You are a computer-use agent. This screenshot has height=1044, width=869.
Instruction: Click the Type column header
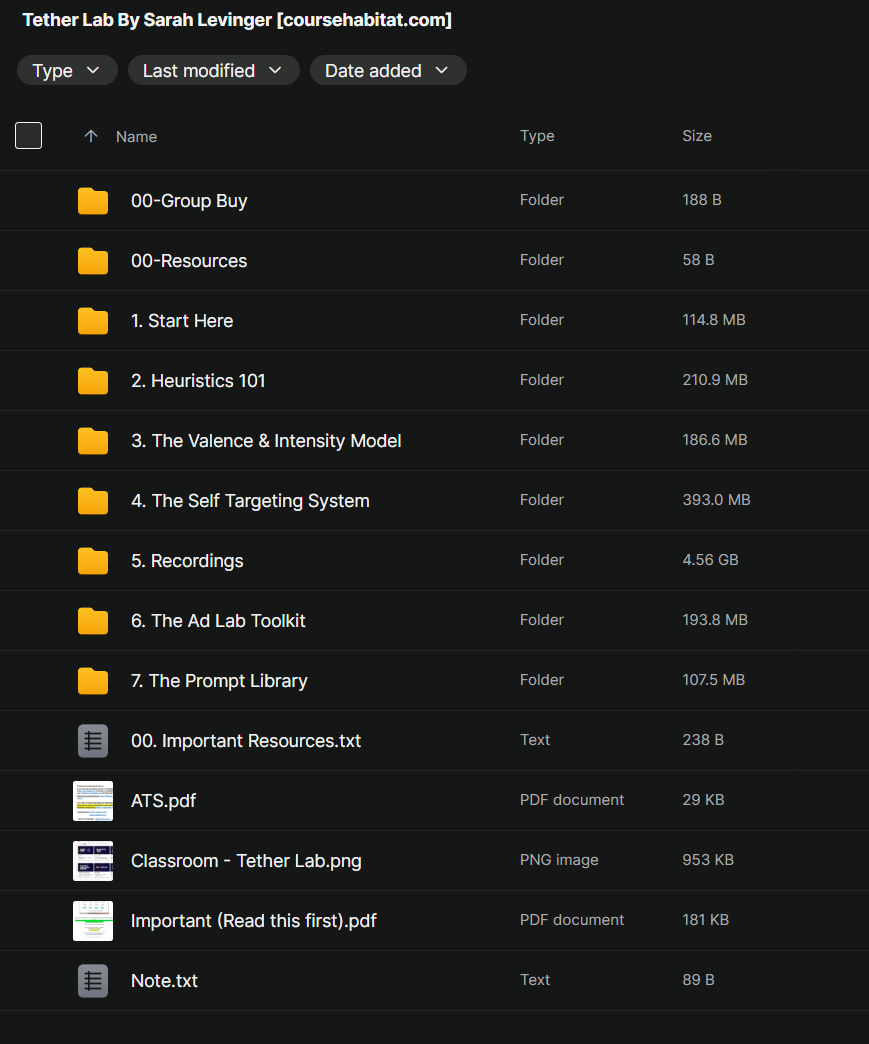point(537,136)
